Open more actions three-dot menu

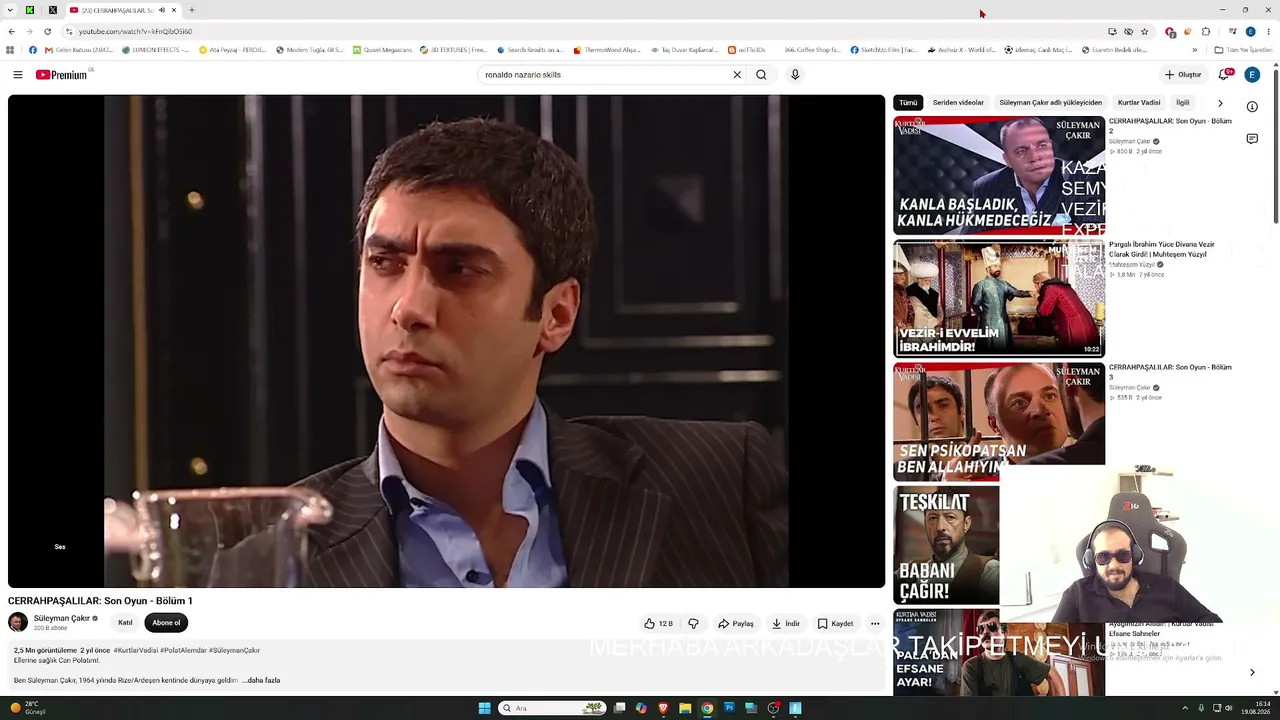[x=875, y=623]
